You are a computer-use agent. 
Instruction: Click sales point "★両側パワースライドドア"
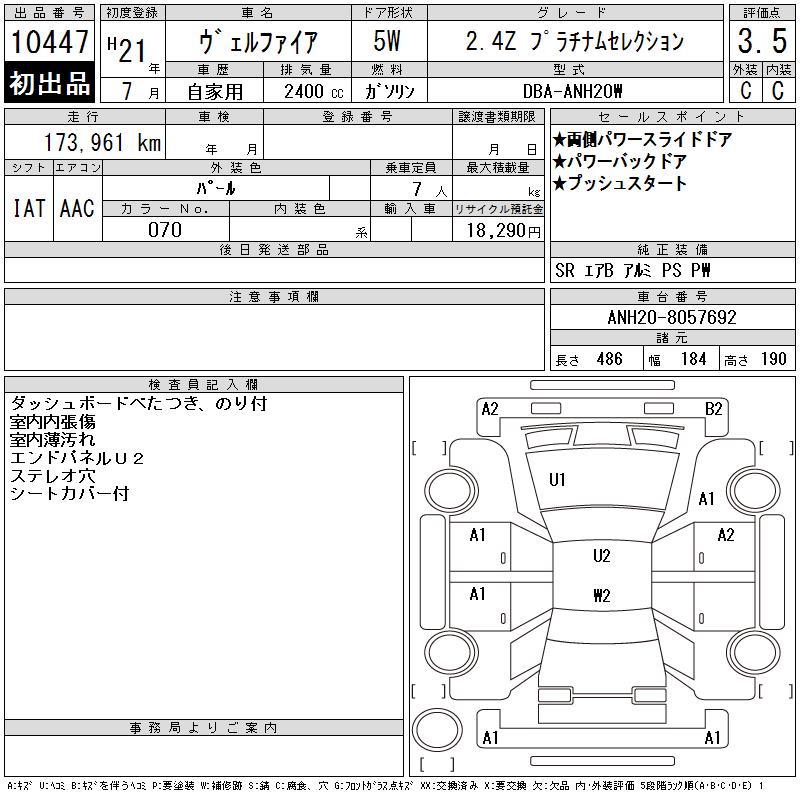(642, 139)
